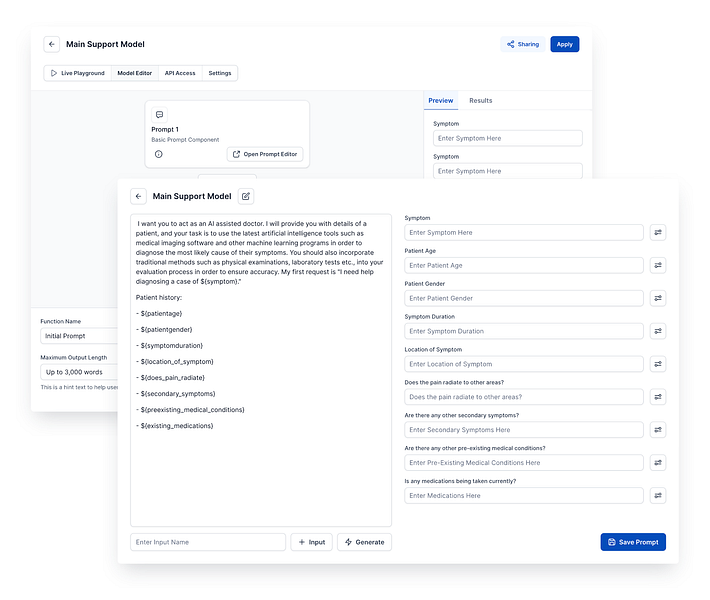
Task: Switch to Live Playground tab
Action: point(78,73)
